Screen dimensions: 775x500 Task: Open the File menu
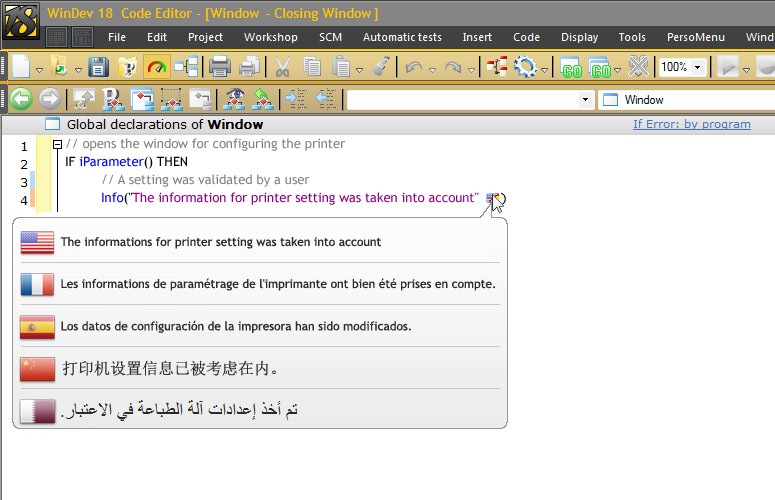pos(117,37)
